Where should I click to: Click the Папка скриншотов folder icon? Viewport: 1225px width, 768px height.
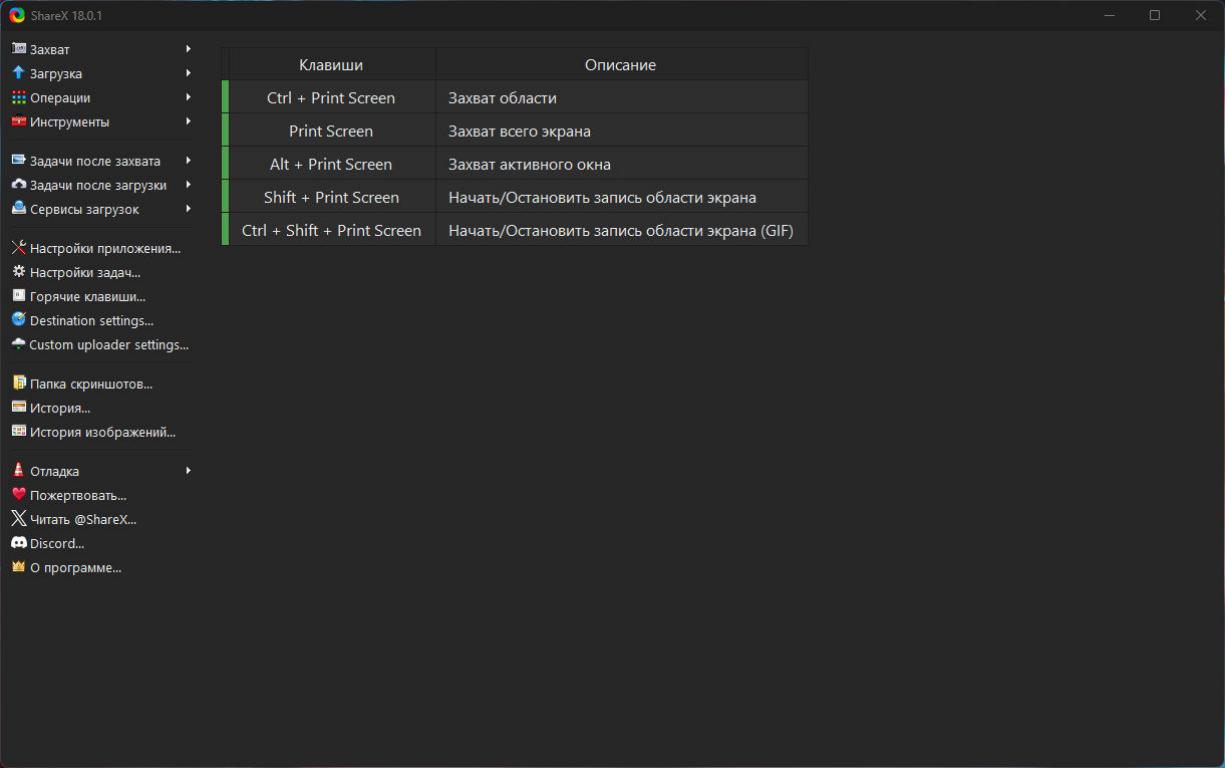[x=18, y=383]
